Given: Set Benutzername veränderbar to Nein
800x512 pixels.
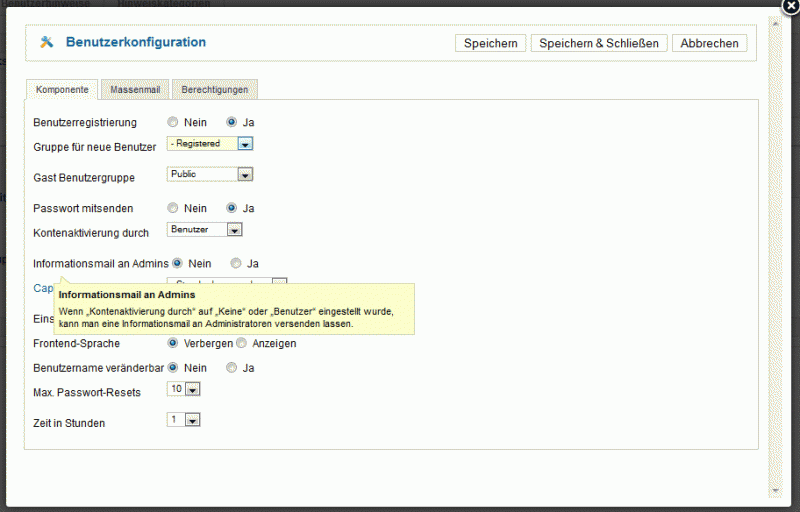Looking at the screenshot, I should click(x=173, y=368).
